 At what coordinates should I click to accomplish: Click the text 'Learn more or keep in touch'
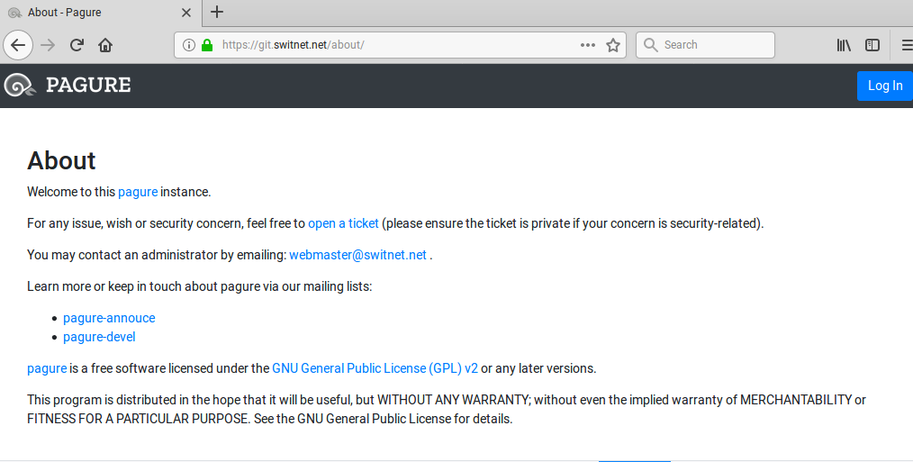[x=104, y=287]
